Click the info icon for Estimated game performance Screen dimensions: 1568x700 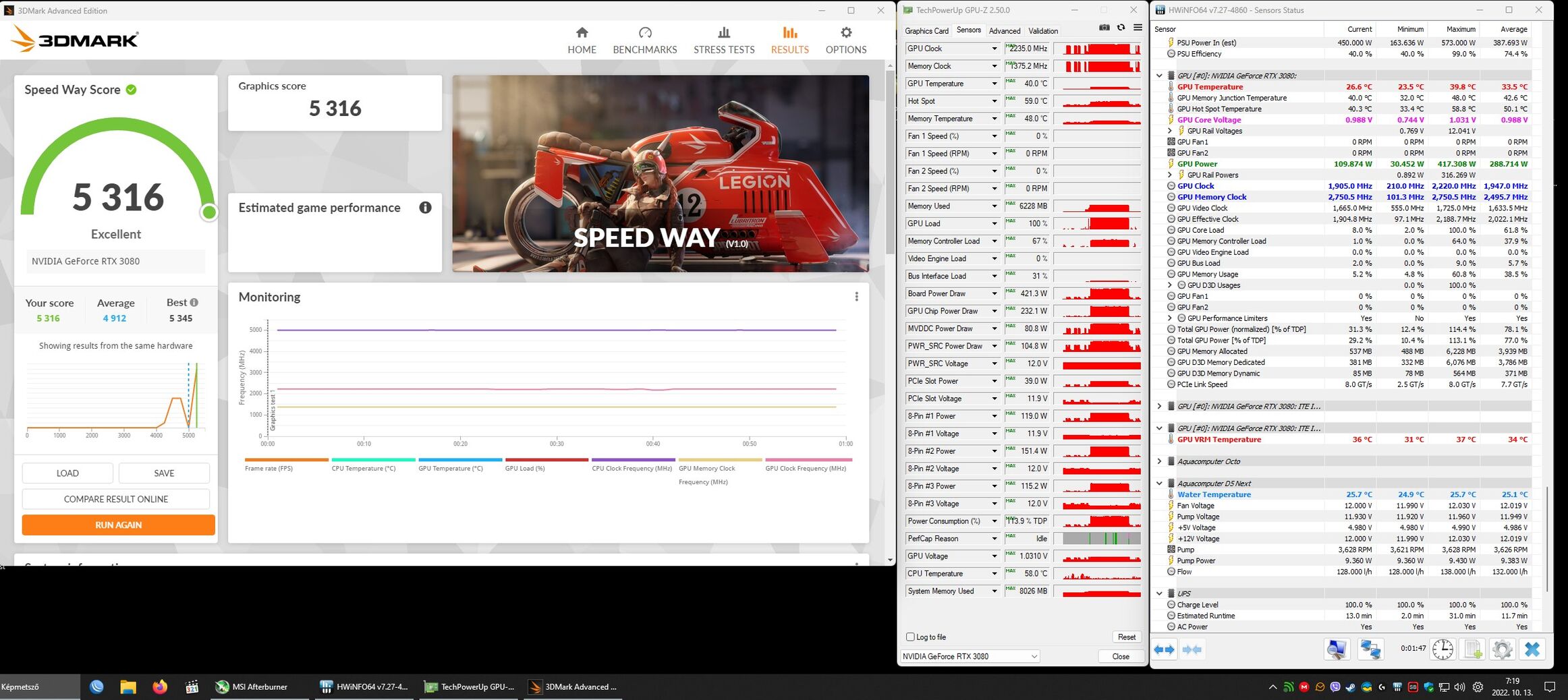pos(425,208)
